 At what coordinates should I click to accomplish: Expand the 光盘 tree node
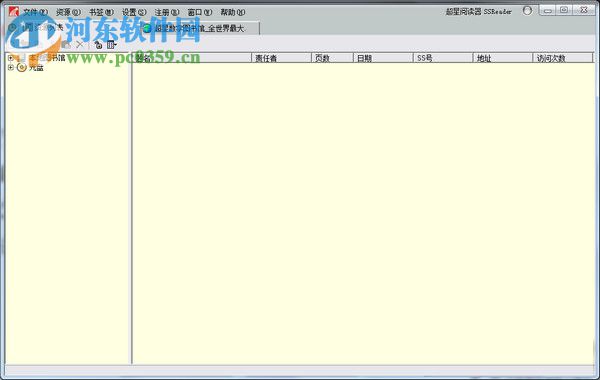pos(11,67)
